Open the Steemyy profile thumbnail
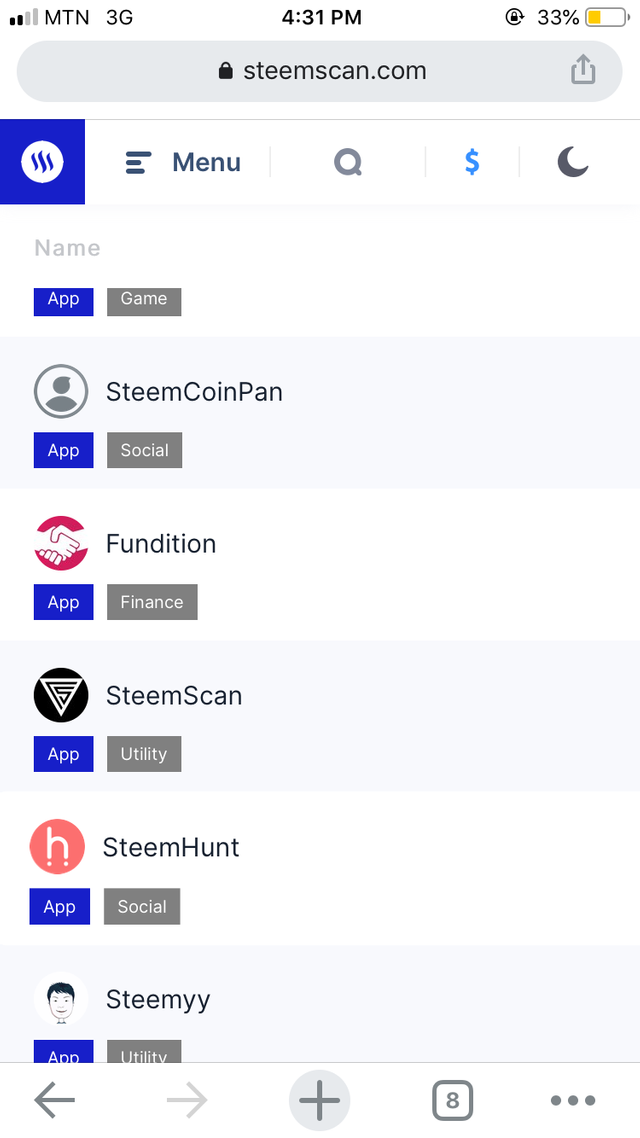640x1138 pixels. 61,999
